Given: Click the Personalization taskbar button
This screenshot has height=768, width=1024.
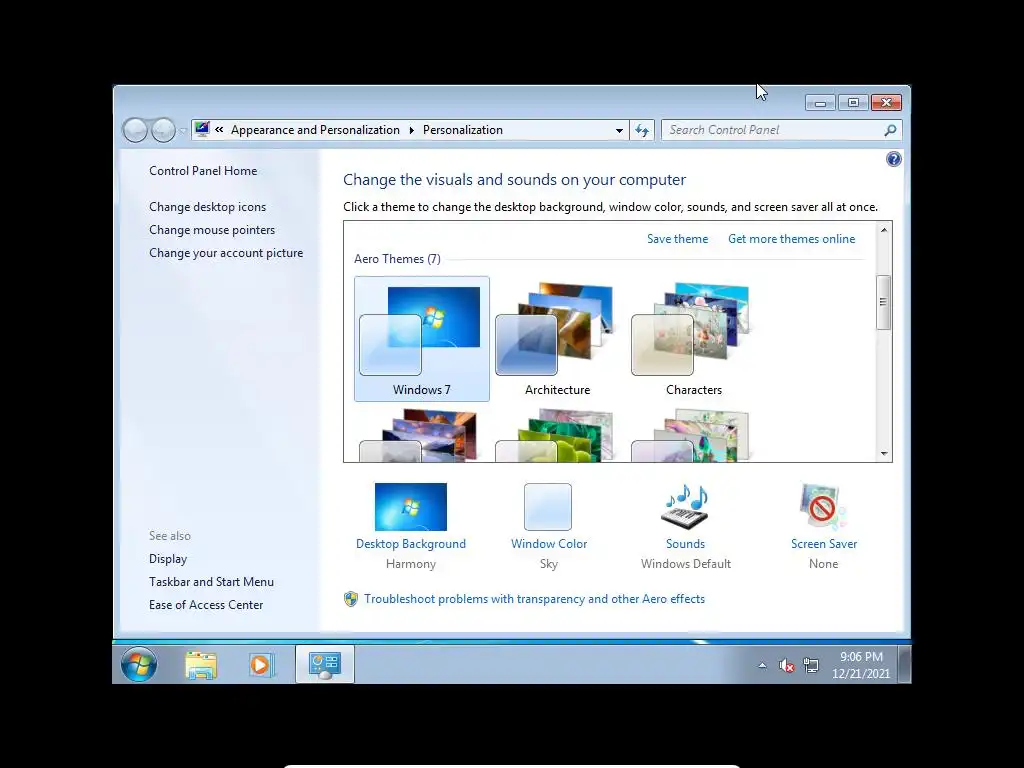Looking at the screenshot, I should tap(325, 665).
